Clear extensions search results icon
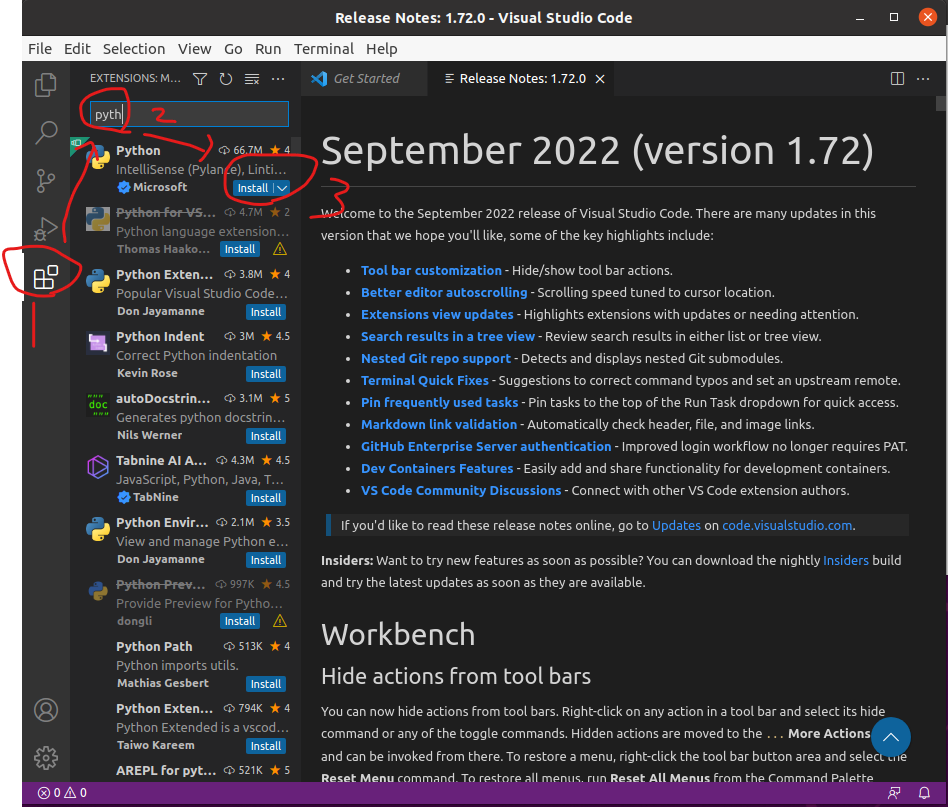The width and height of the screenshot is (948, 807). (252, 79)
